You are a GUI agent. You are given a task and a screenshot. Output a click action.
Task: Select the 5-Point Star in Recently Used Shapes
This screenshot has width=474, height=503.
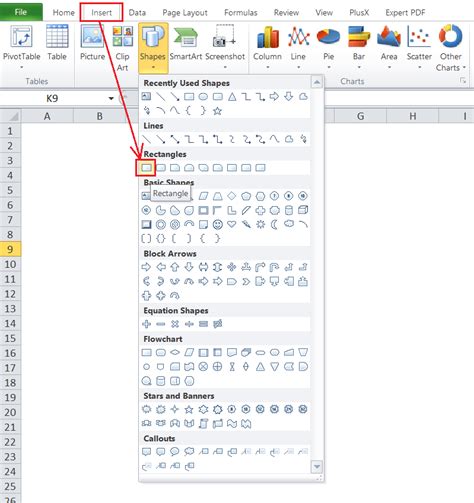(x=218, y=111)
